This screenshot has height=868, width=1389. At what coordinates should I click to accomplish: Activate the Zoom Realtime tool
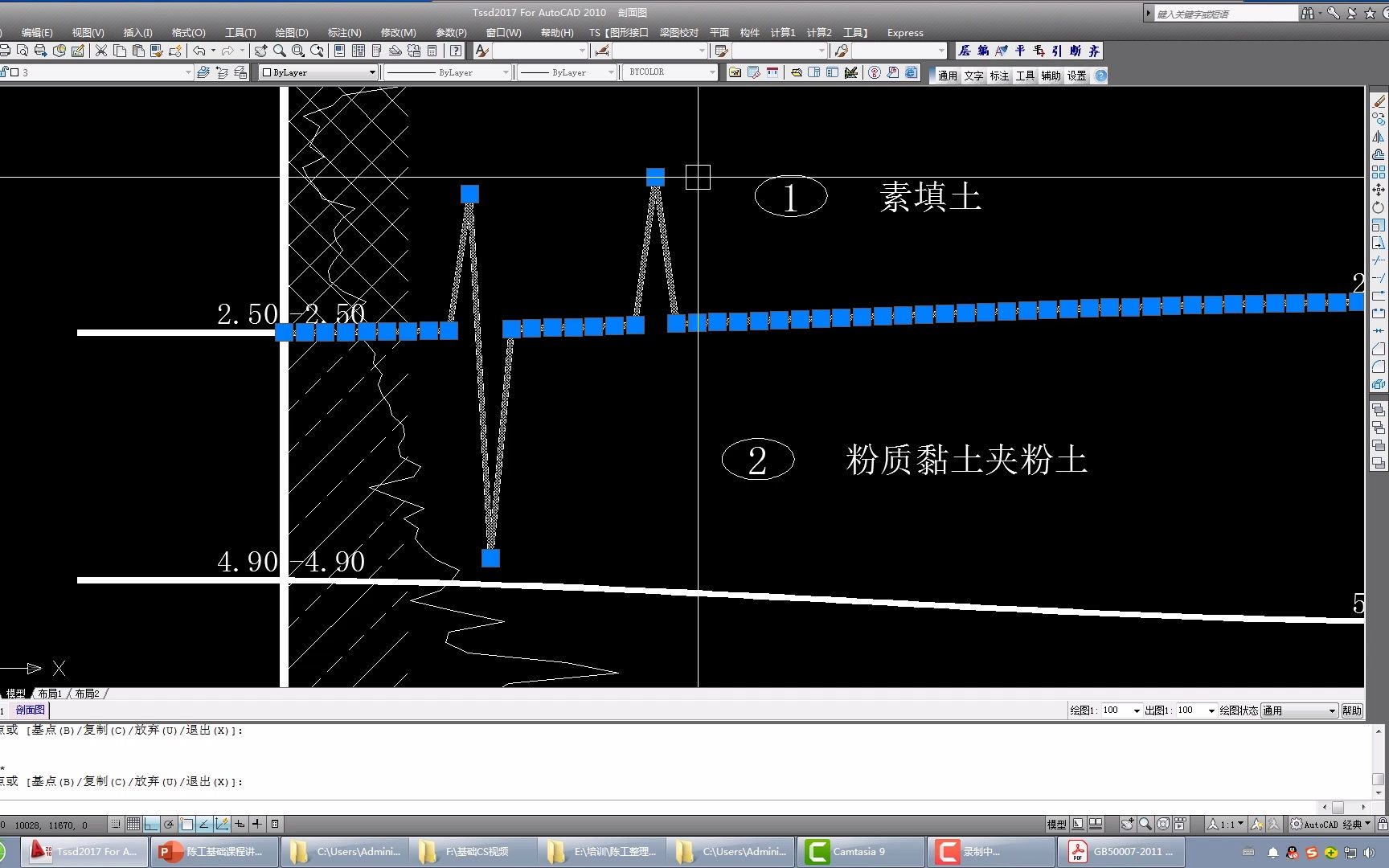tap(279, 51)
